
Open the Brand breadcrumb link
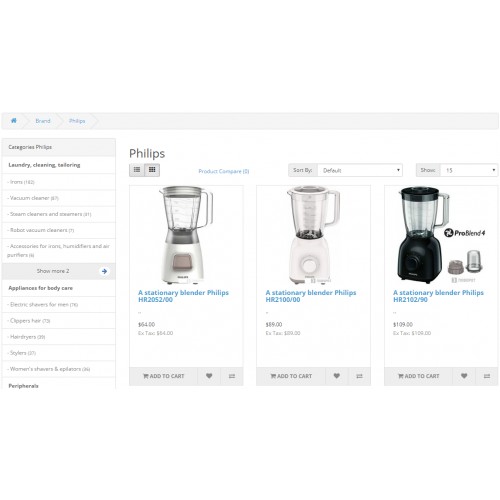pos(43,121)
